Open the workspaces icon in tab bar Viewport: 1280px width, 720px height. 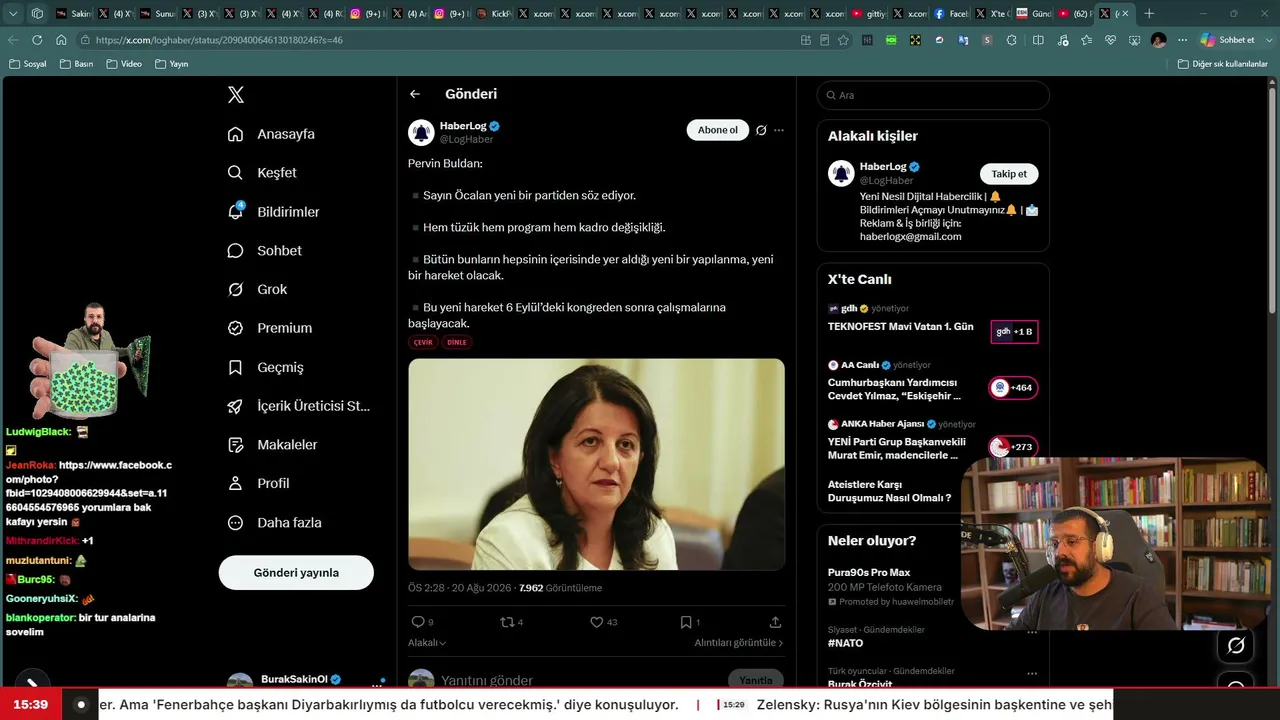click(37, 14)
